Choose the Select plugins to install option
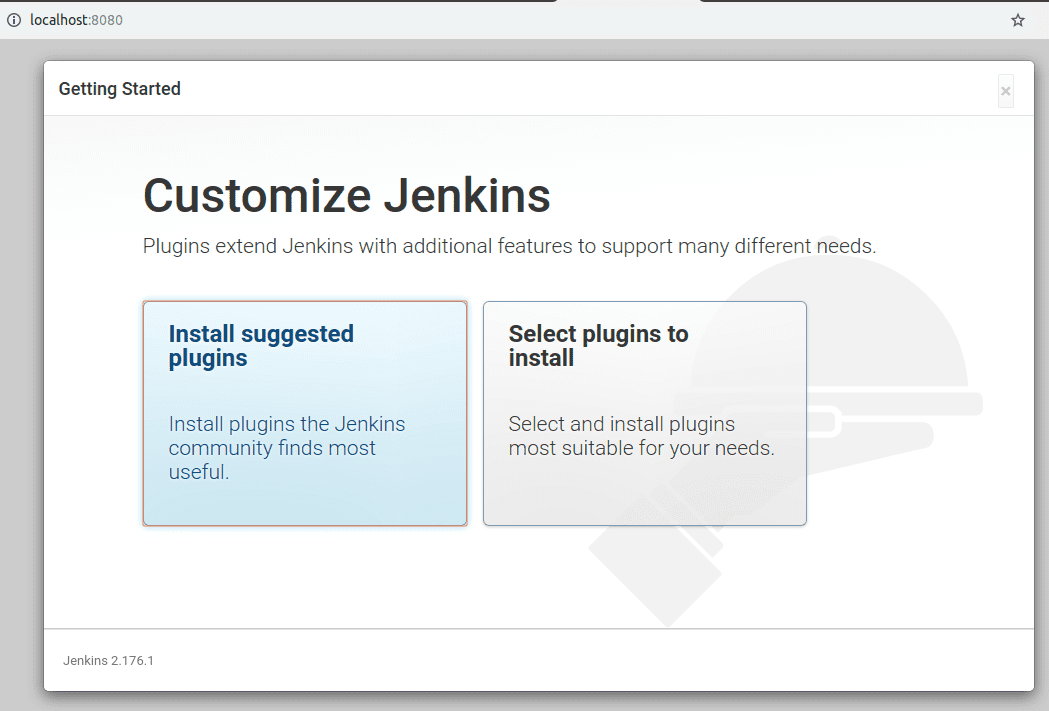Image resolution: width=1049 pixels, height=711 pixels. (x=644, y=413)
